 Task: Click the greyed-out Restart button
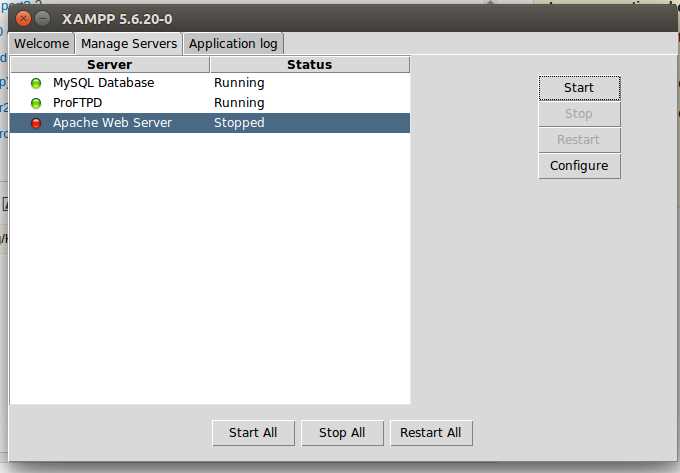[579, 140]
